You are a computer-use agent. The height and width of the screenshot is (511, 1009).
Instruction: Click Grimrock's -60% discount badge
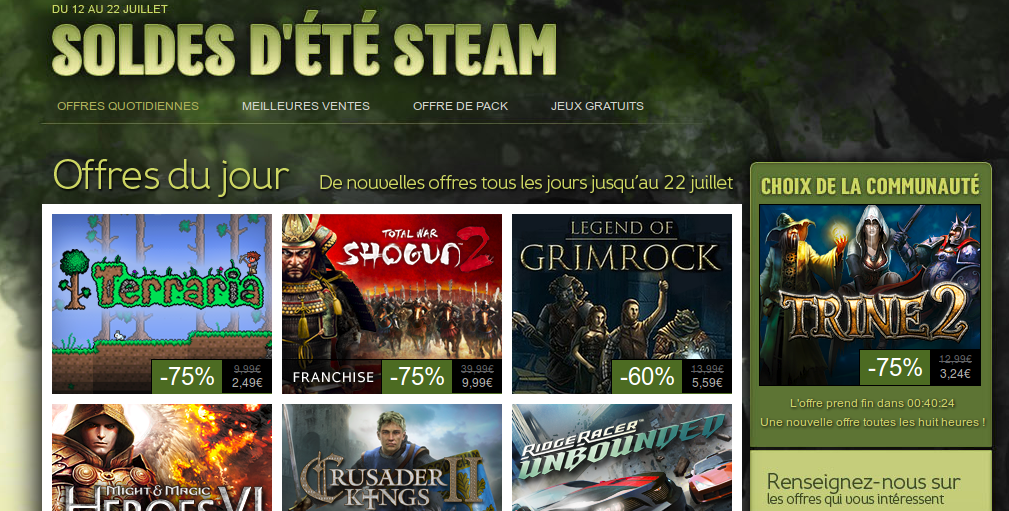(x=647, y=376)
